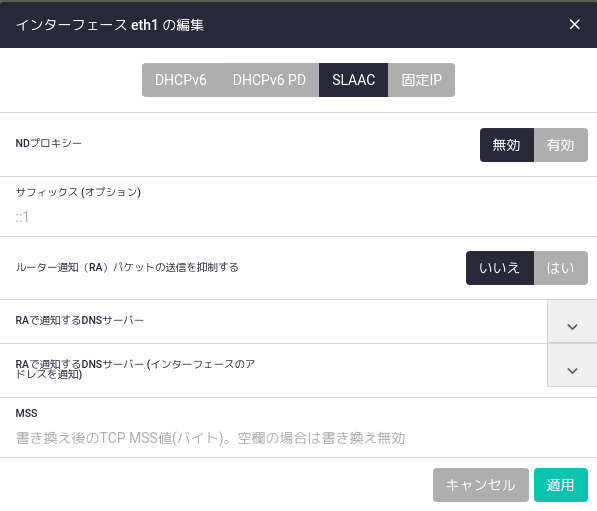Select はい to suppress RA packets

(x=560, y=268)
